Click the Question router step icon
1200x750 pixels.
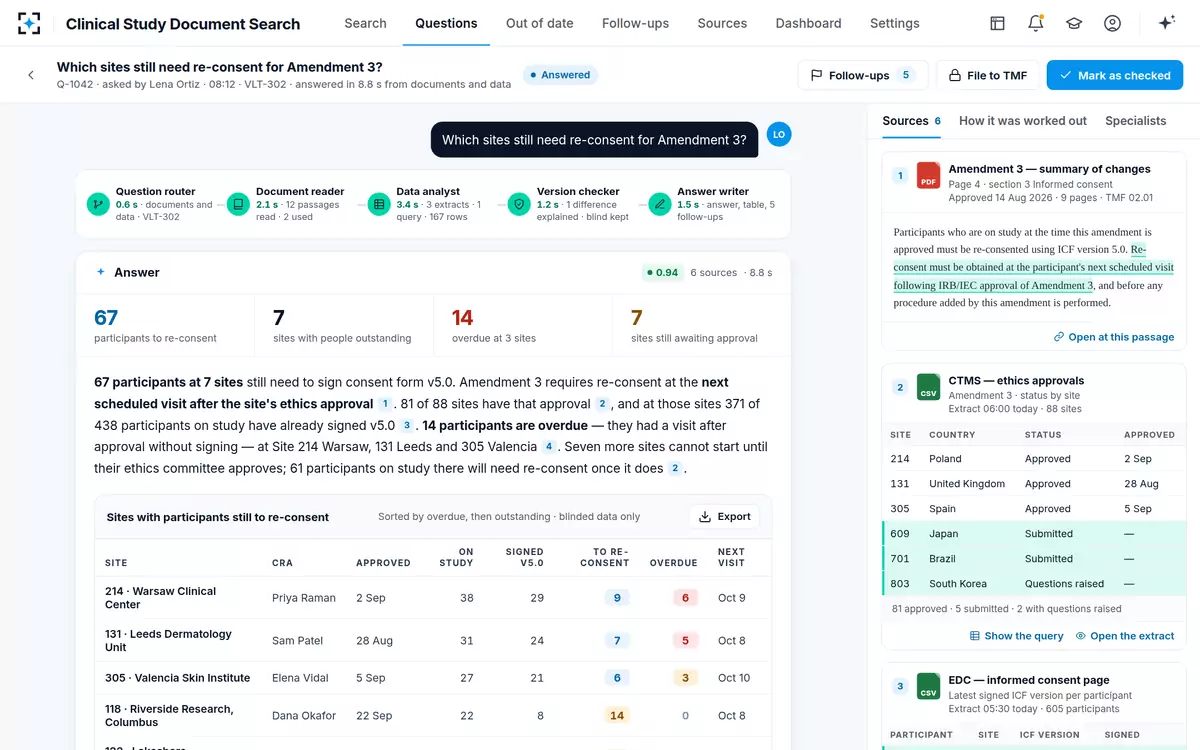[x=98, y=204]
